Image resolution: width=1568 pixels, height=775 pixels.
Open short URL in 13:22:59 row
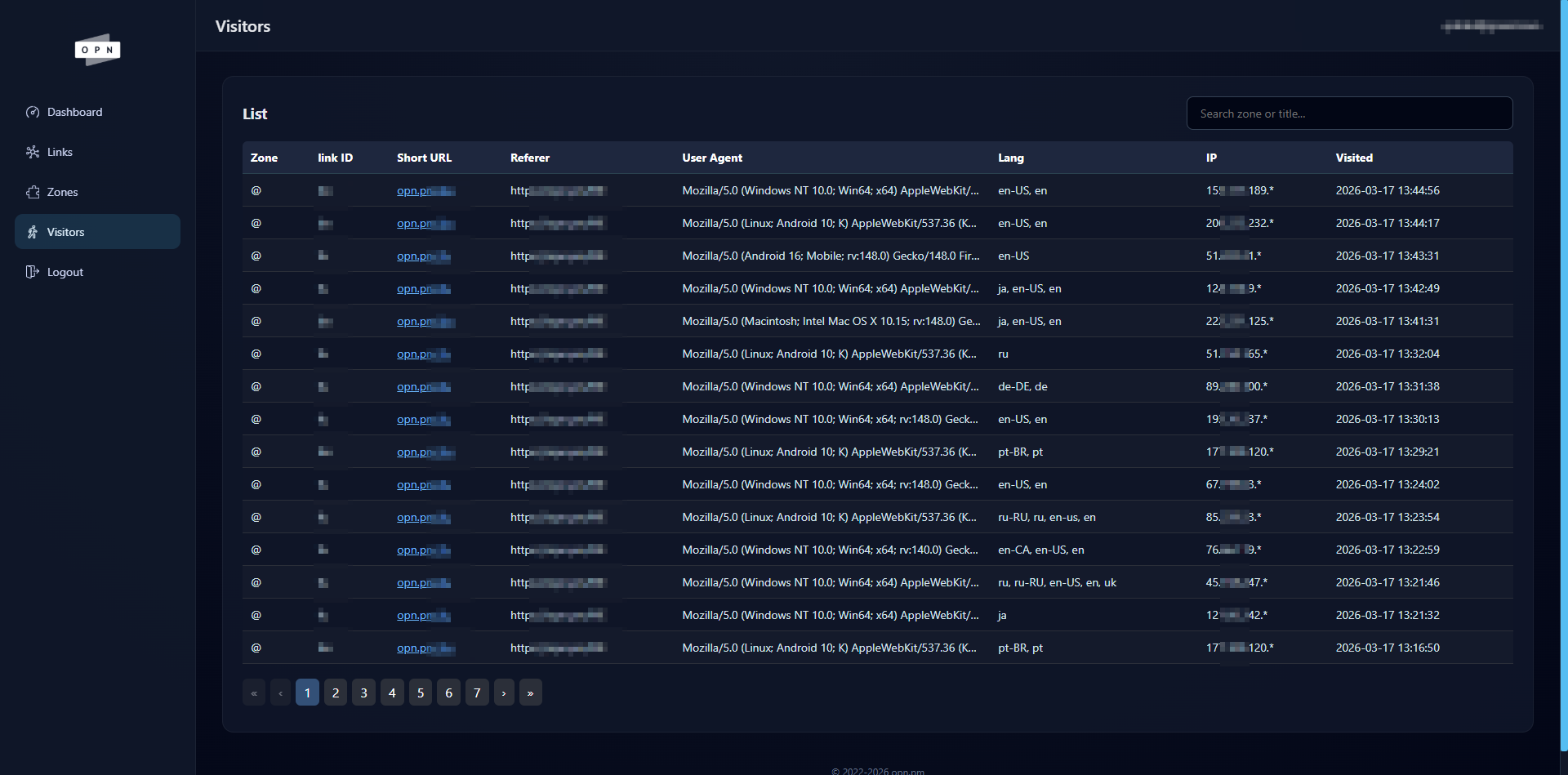424,550
